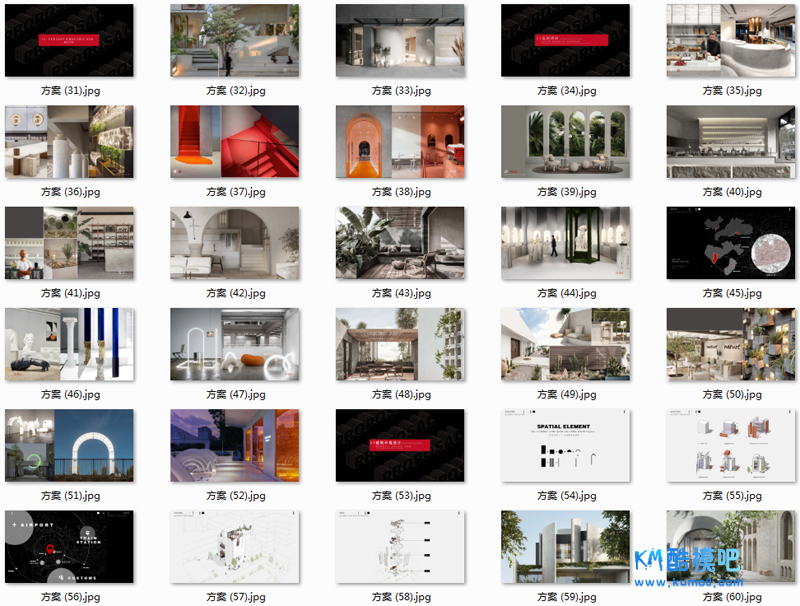Open the 方案 (32).jpg staircase image
The image size is (800, 606).
[235, 41]
